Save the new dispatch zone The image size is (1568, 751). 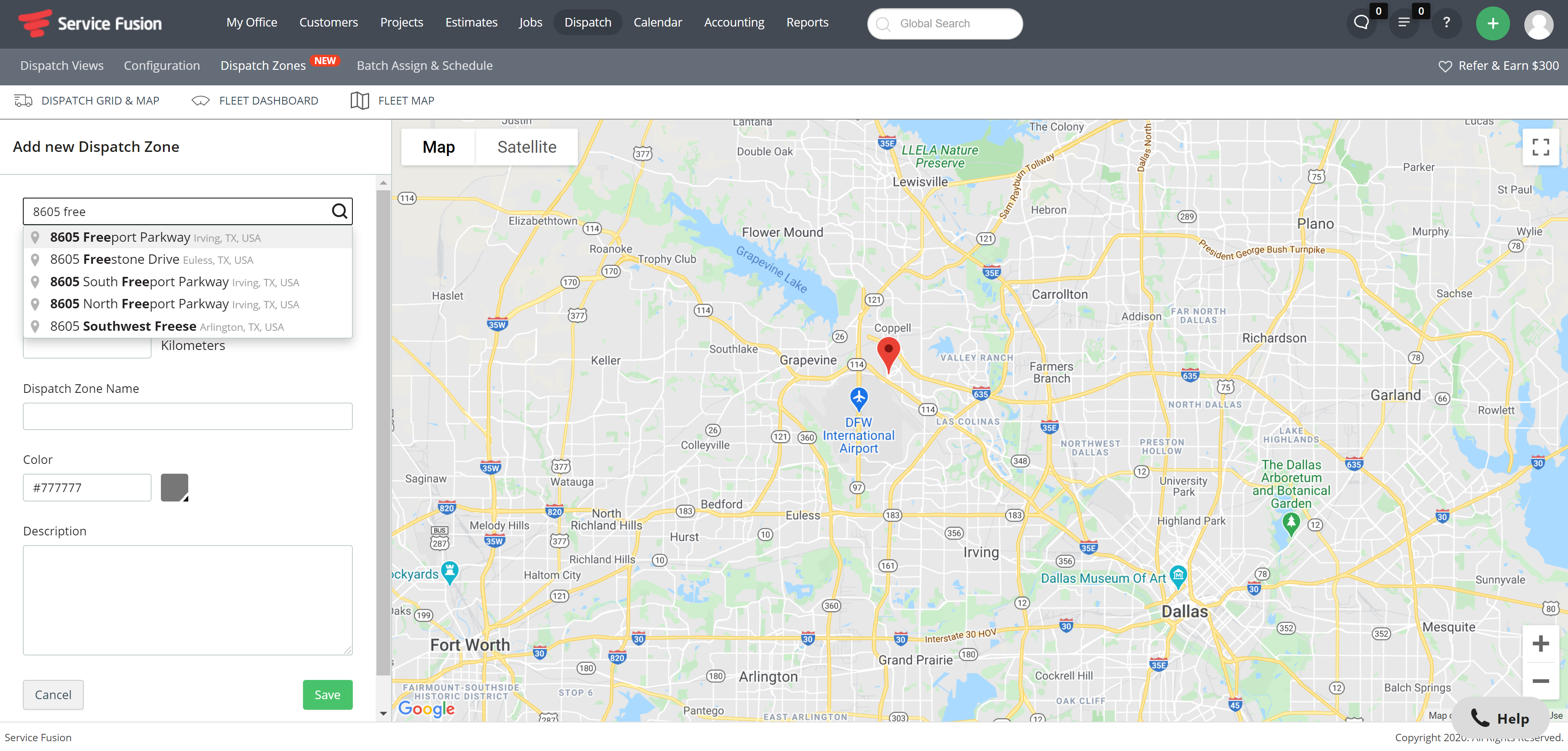pyautogui.click(x=327, y=694)
